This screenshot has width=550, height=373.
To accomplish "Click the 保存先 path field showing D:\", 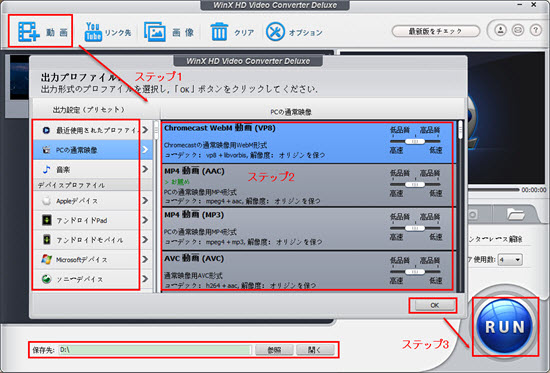I will click(x=155, y=350).
